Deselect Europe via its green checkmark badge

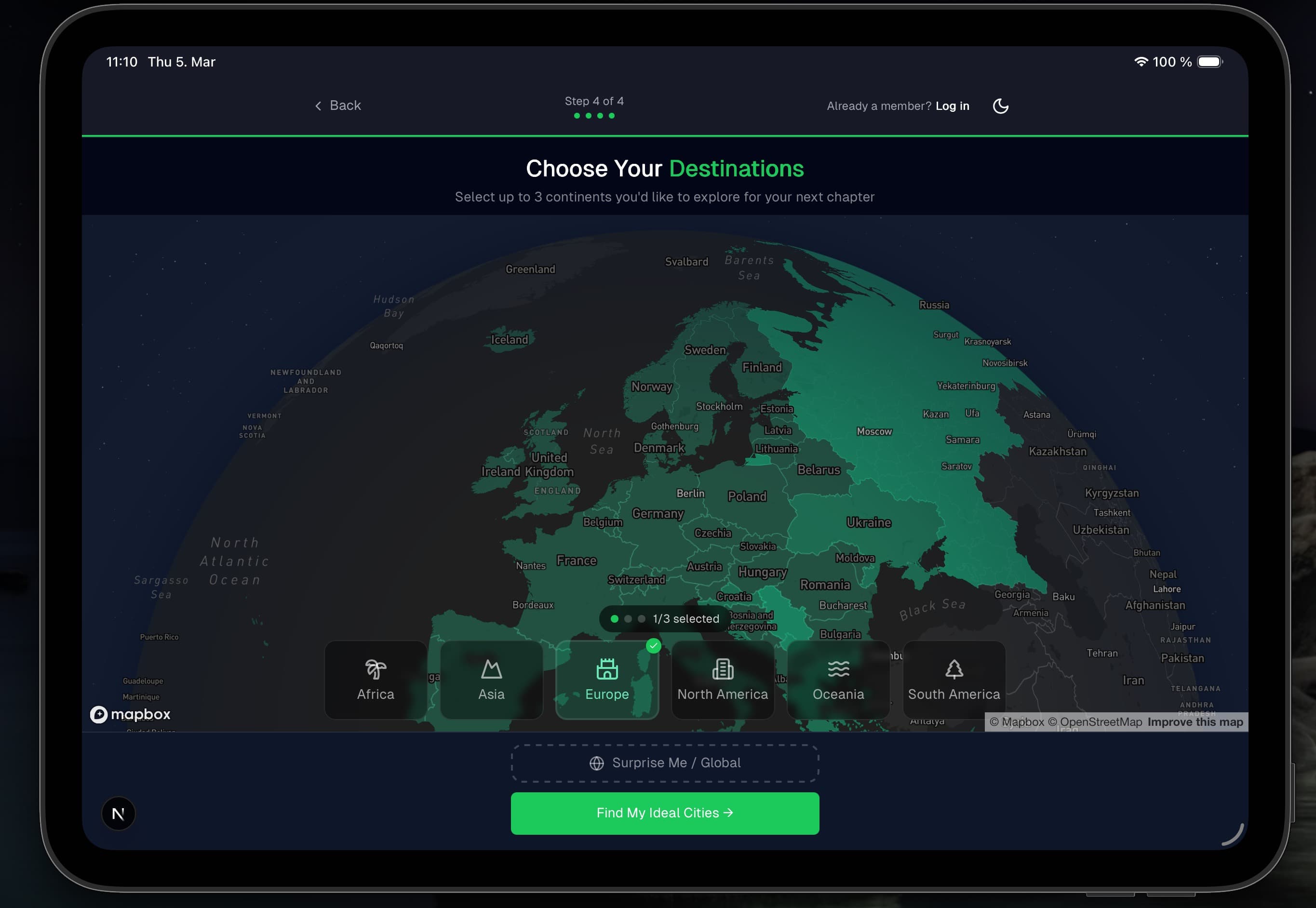tap(654, 645)
